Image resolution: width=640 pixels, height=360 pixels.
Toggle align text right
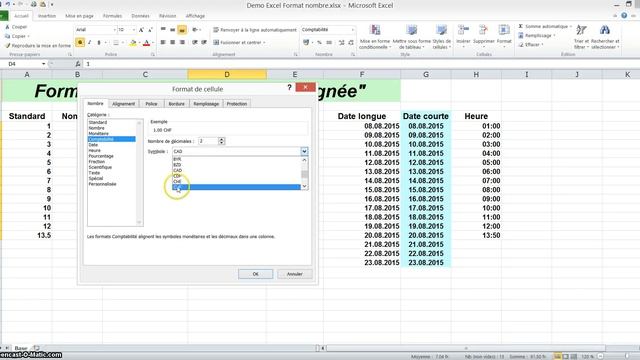point(182,42)
